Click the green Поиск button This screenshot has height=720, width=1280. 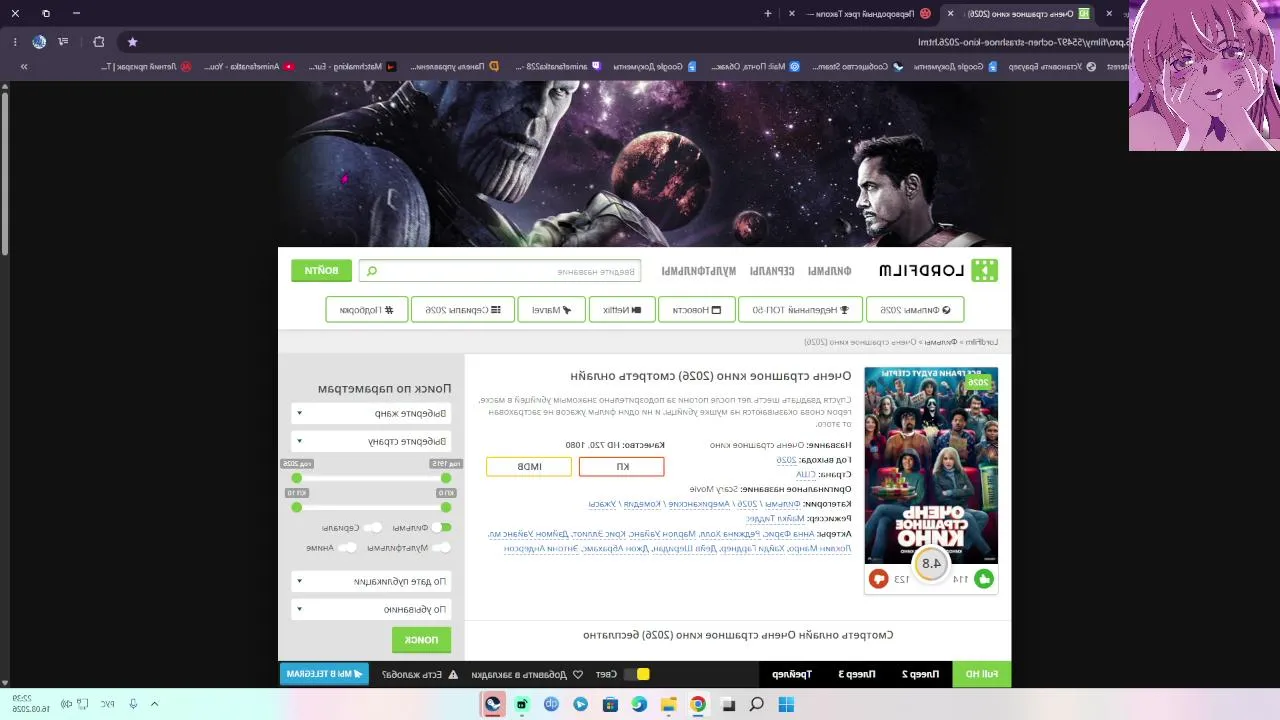421,639
